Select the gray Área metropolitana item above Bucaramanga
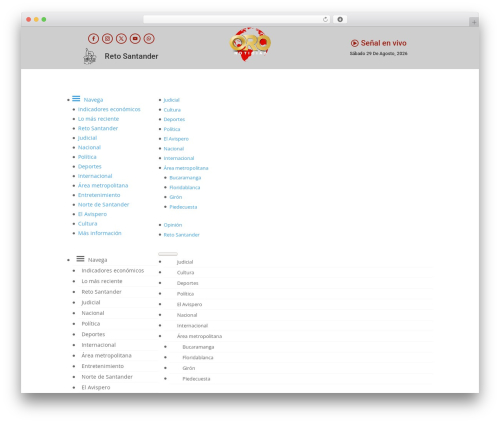Screen dimensions: 500x423 199,336
